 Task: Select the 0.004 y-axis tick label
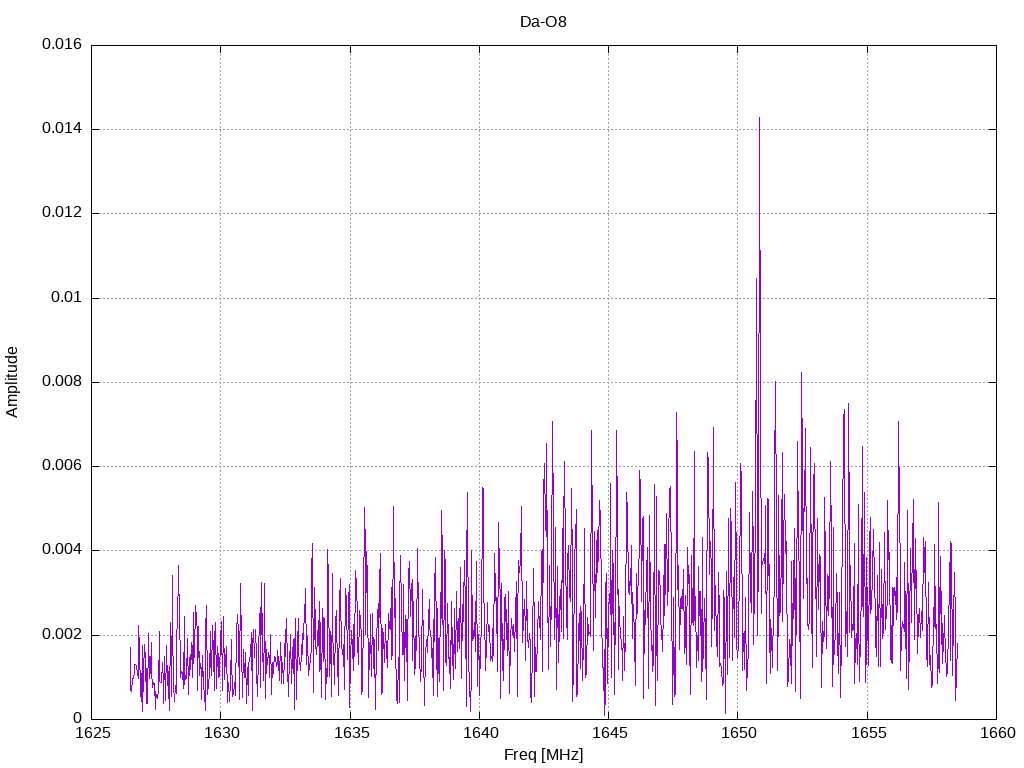pyautogui.click(x=62, y=550)
